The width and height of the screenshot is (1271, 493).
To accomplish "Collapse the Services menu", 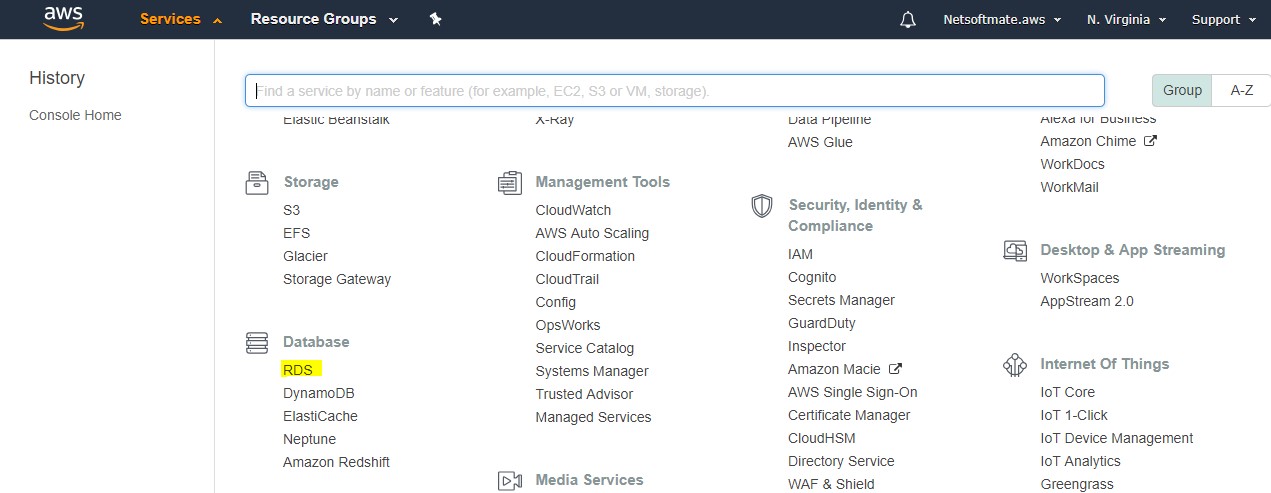I will coord(180,19).
